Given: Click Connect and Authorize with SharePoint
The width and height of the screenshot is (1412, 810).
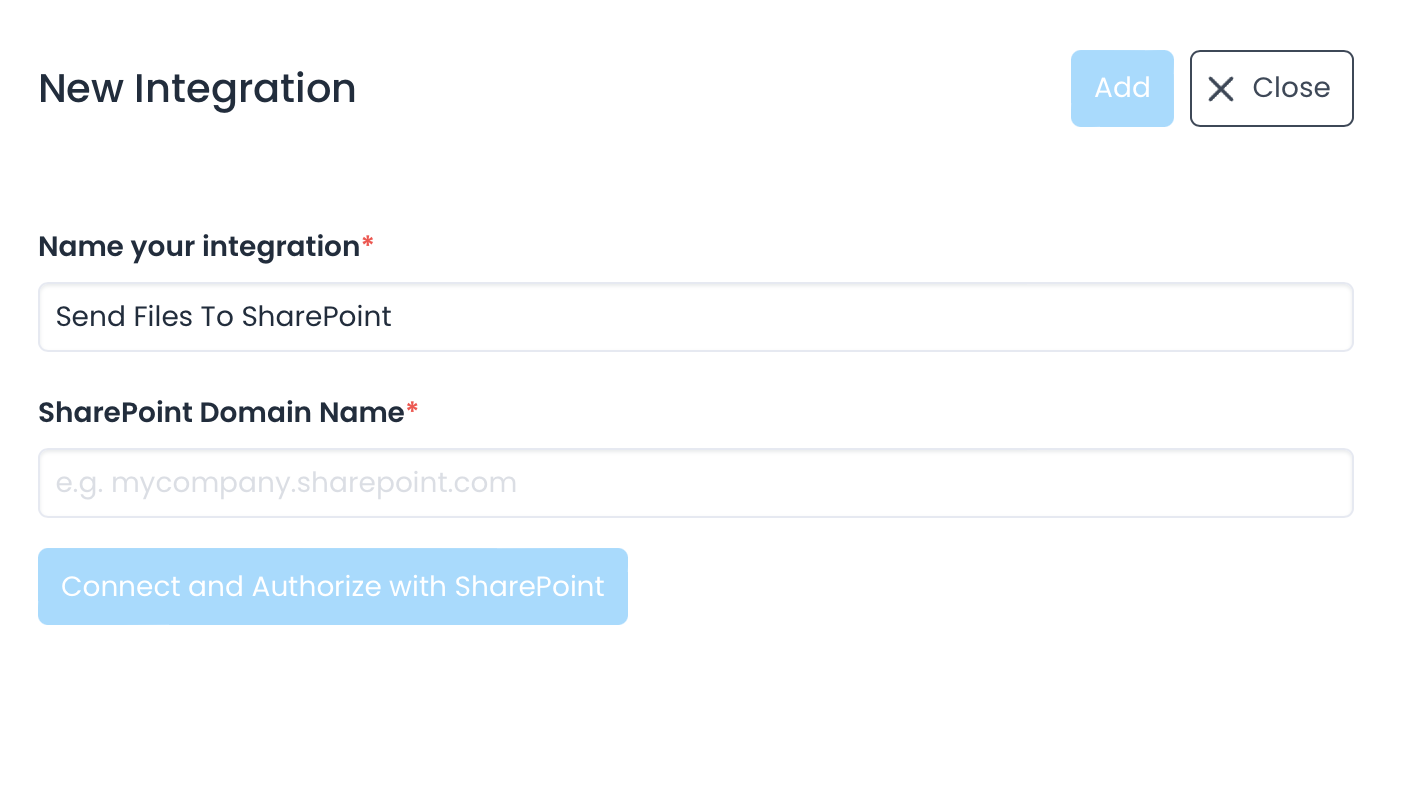Looking at the screenshot, I should [332, 586].
